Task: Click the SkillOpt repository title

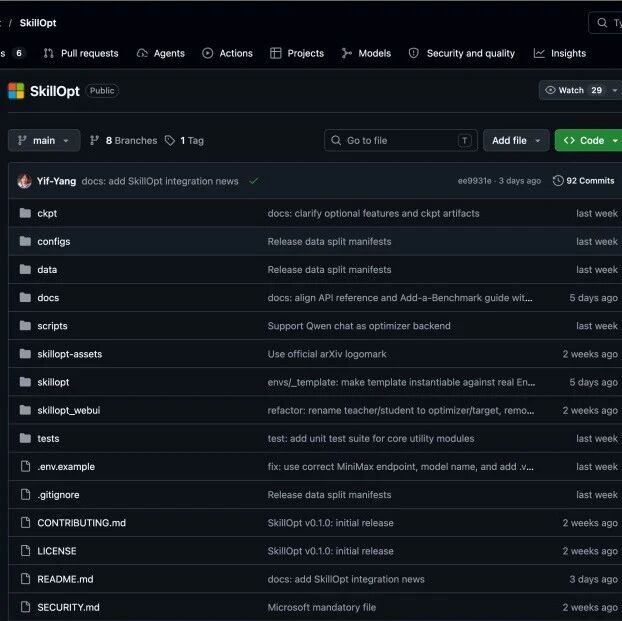Action: (x=55, y=91)
